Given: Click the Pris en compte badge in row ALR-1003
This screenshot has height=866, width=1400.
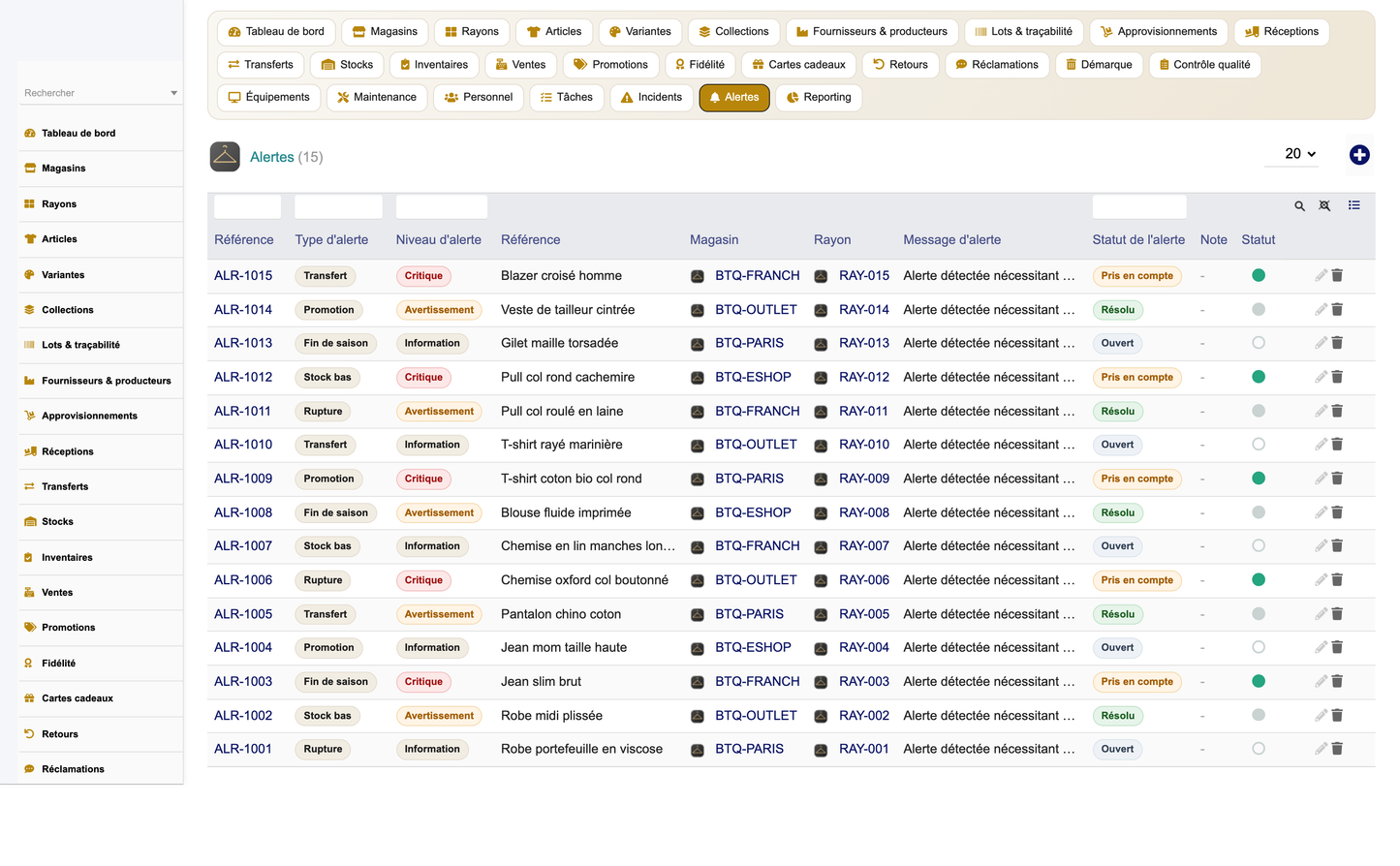Looking at the screenshot, I should pyautogui.click(x=1136, y=682).
